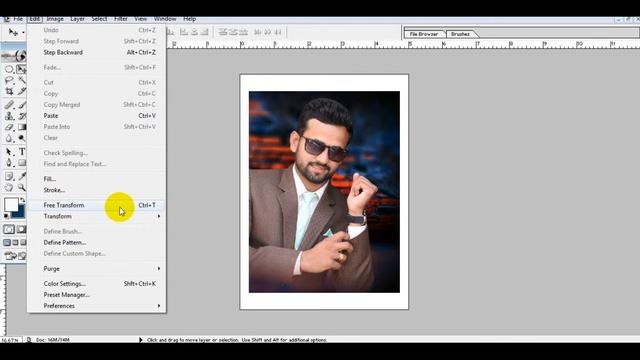Open Preset Manager... from Edit menu

coord(97,295)
